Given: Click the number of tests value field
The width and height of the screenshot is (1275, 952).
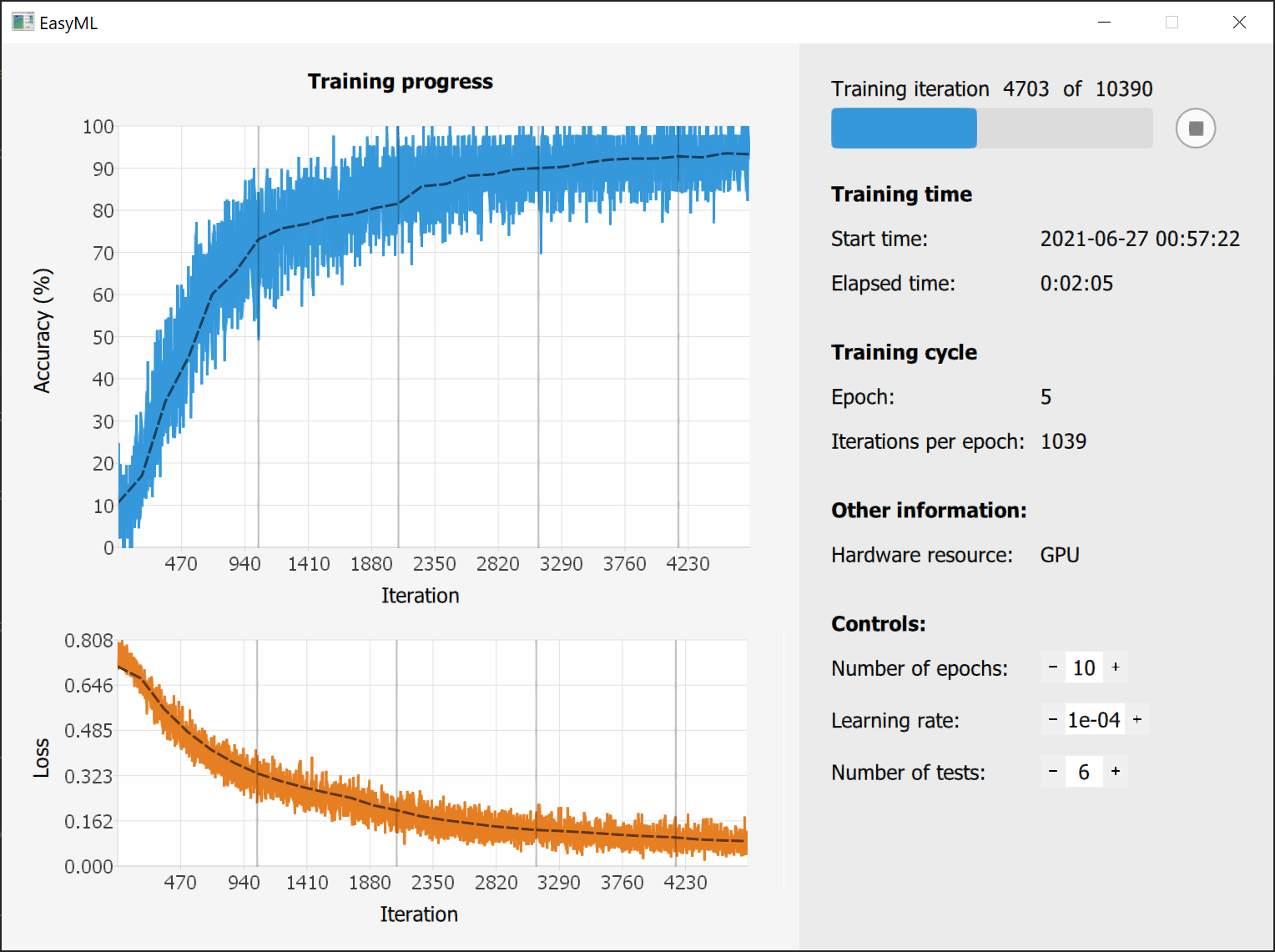Looking at the screenshot, I should coord(1084,772).
